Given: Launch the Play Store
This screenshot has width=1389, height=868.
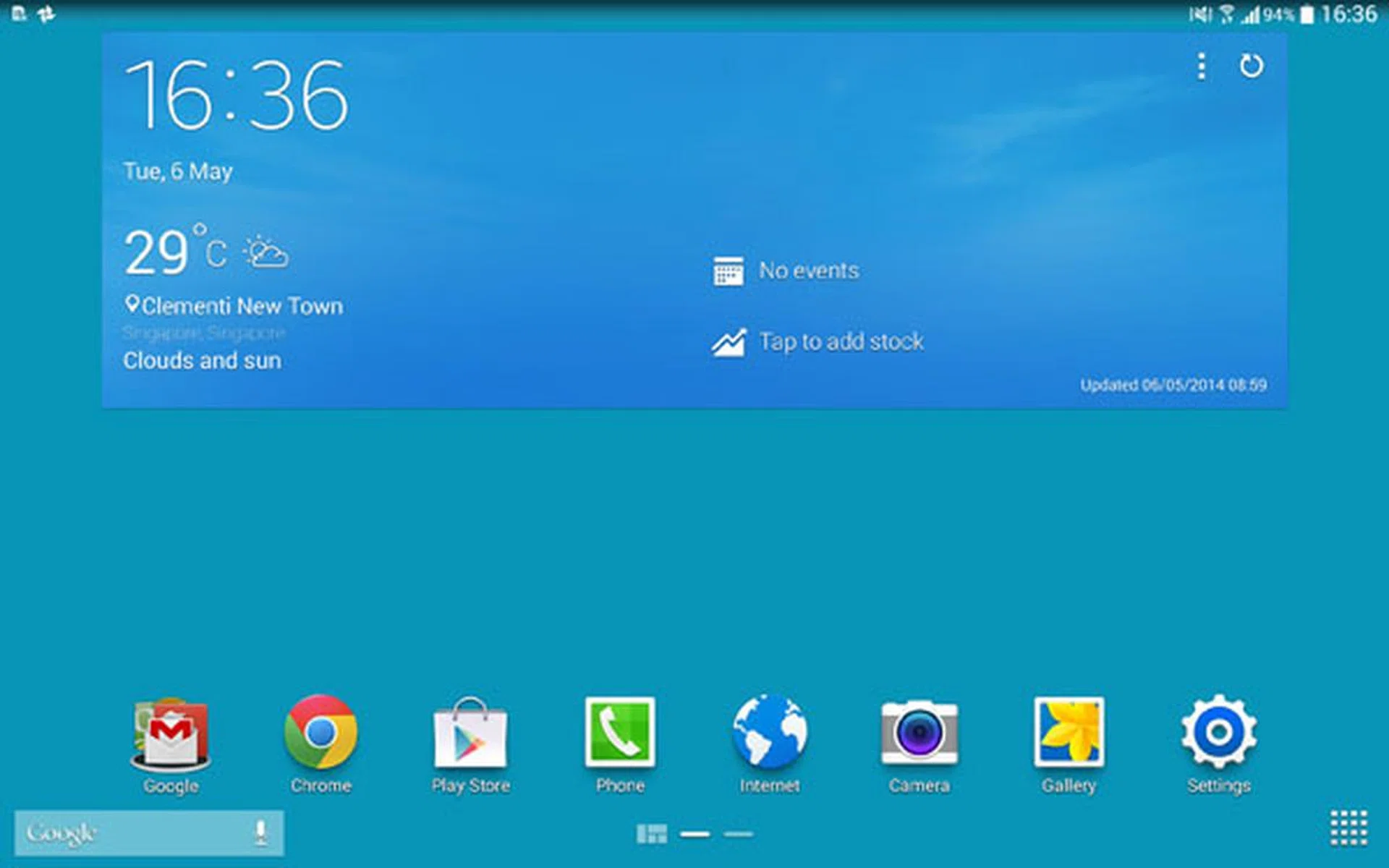Looking at the screenshot, I should point(471,734).
